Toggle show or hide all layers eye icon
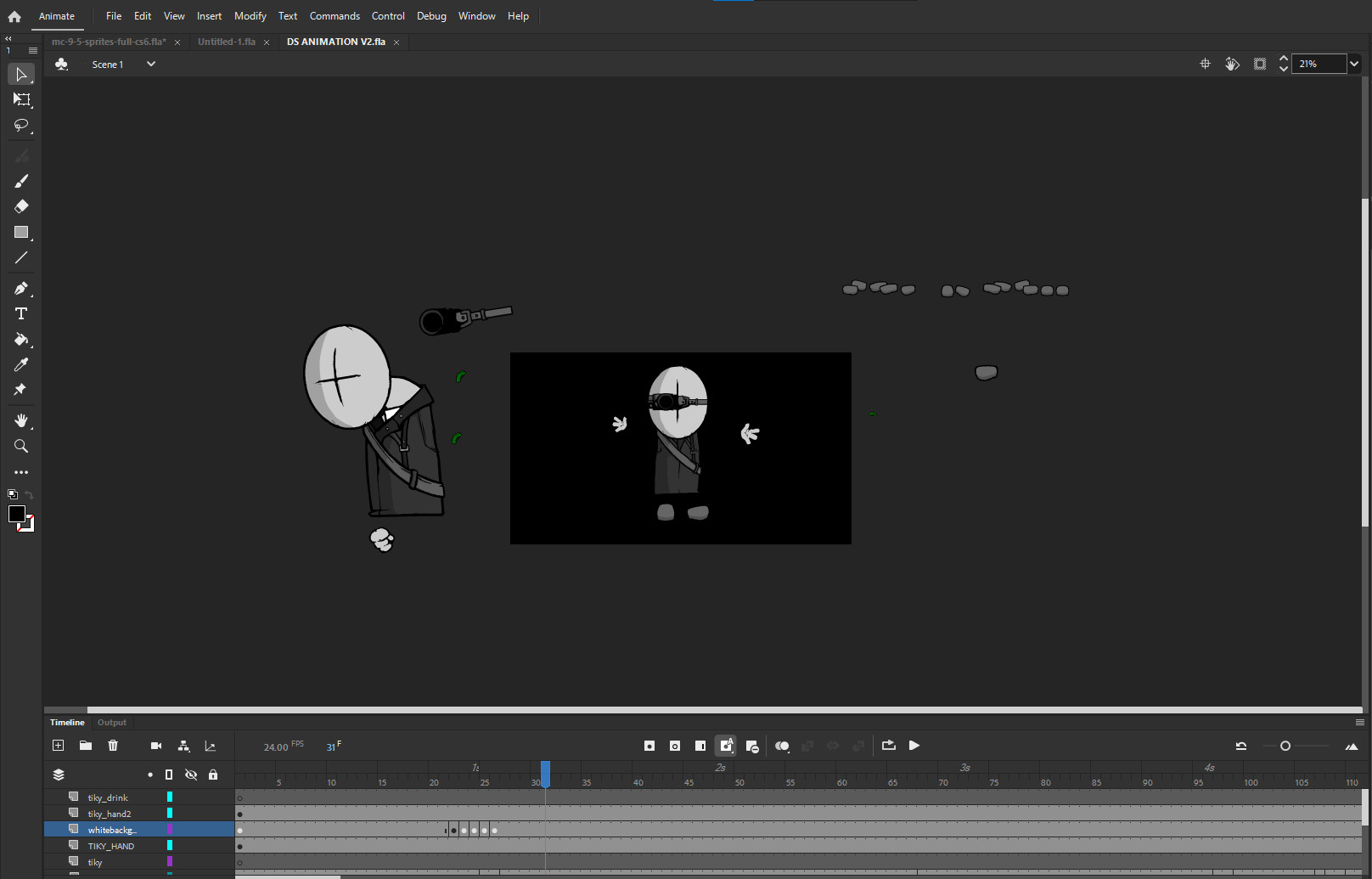 point(191,775)
